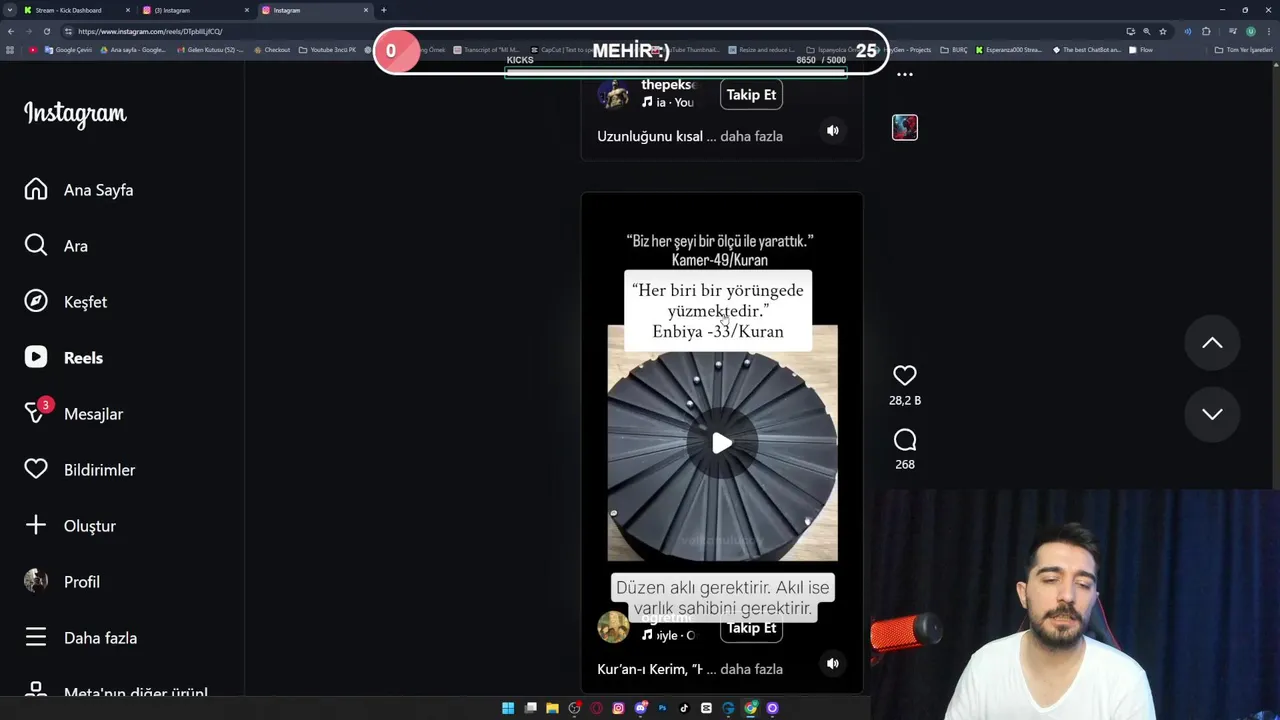This screenshot has height=720, width=1280.
Task: Open thepeks profile avatar
Action: (x=613, y=93)
